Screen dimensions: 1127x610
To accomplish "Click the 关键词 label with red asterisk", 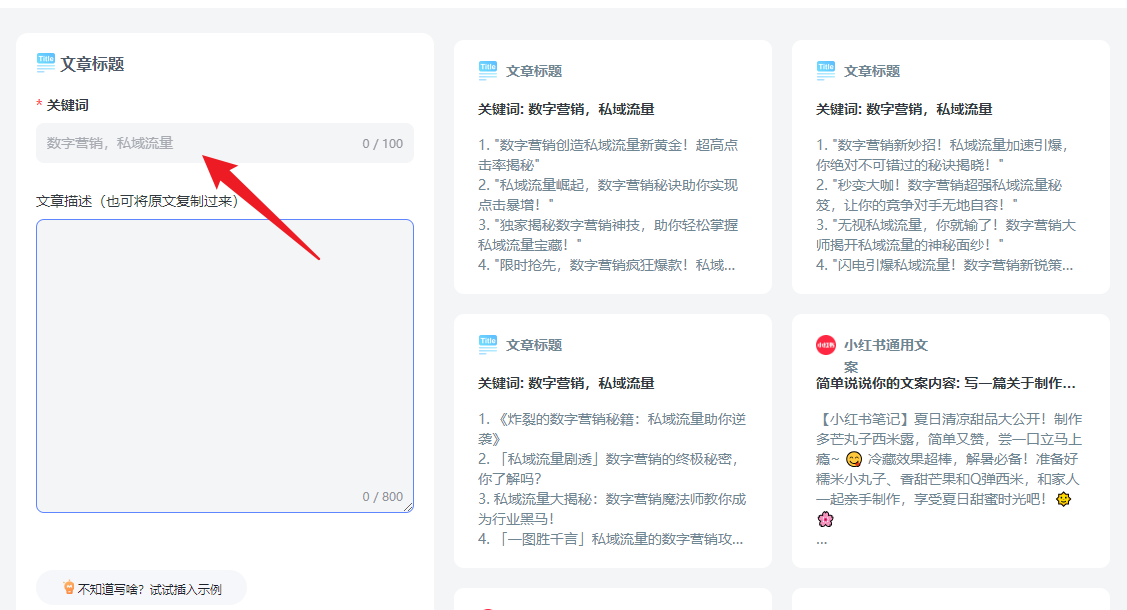I will [x=63, y=105].
